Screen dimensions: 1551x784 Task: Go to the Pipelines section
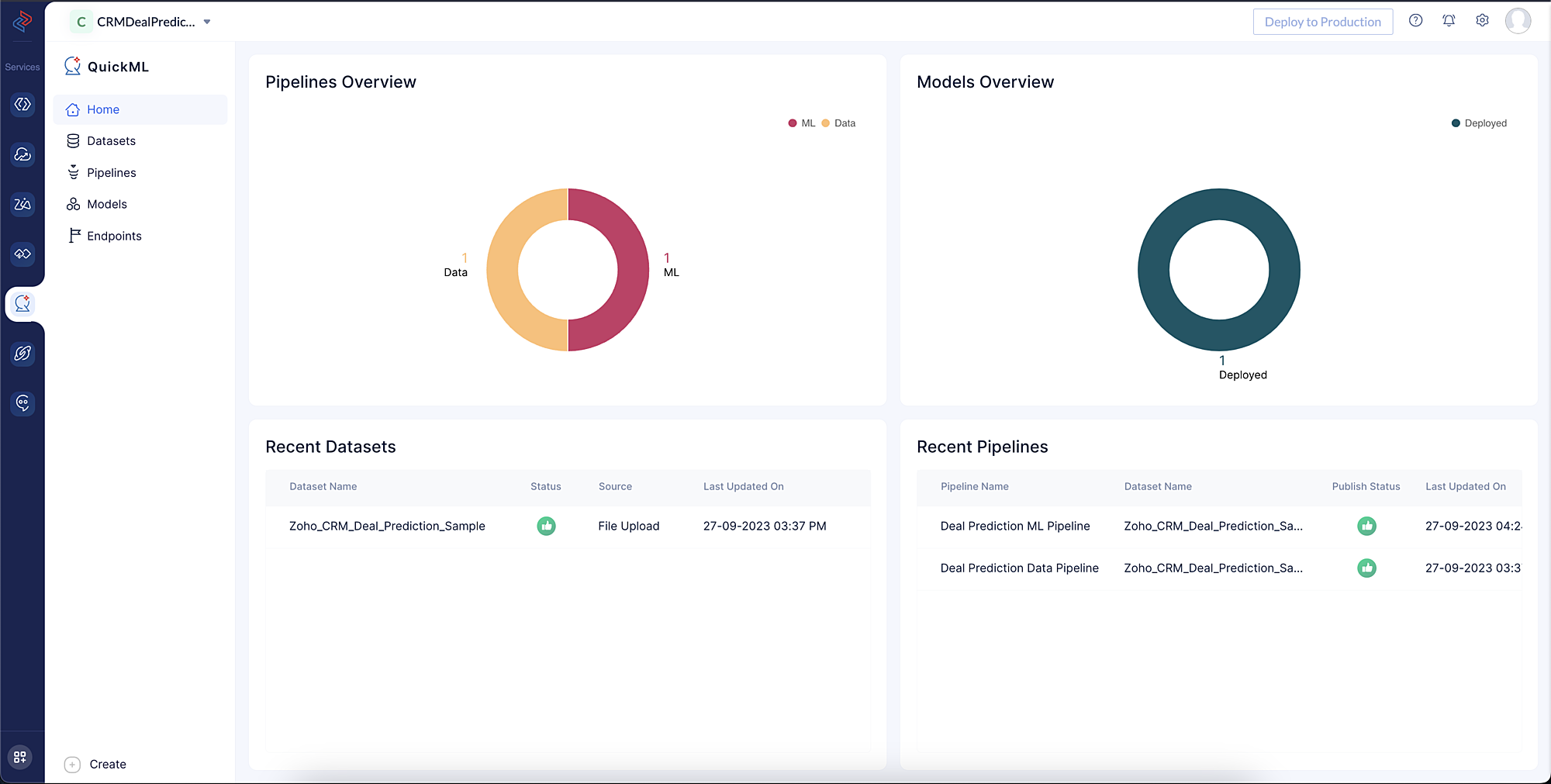(111, 173)
